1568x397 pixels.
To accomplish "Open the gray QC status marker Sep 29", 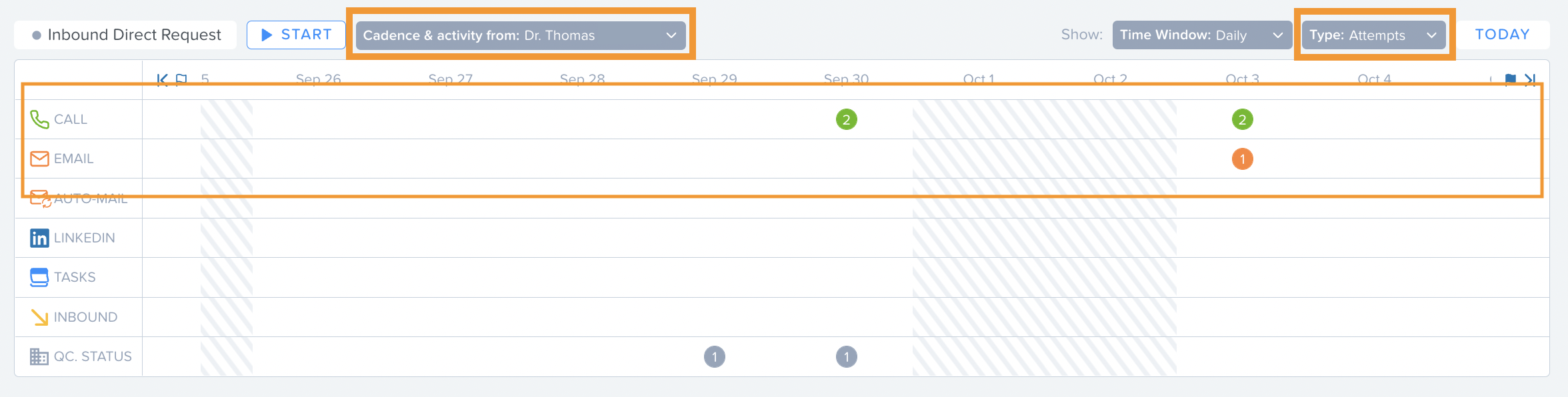I will [x=715, y=356].
